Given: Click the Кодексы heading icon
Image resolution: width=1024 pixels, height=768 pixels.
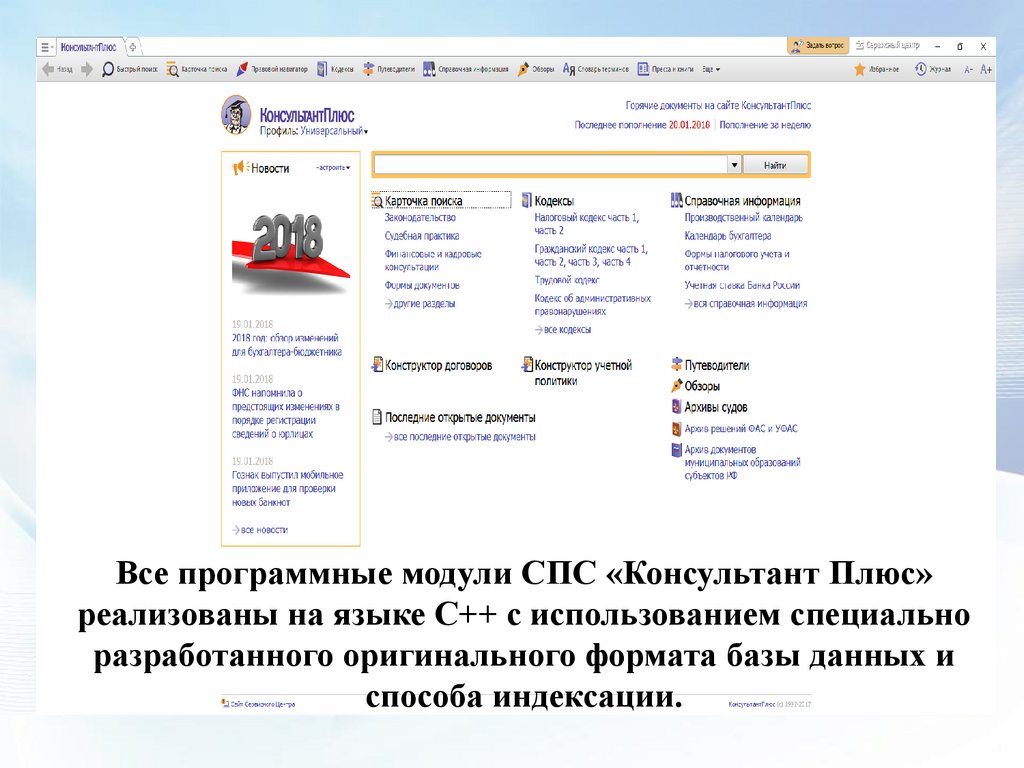Looking at the screenshot, I should (x=526, y=200).
